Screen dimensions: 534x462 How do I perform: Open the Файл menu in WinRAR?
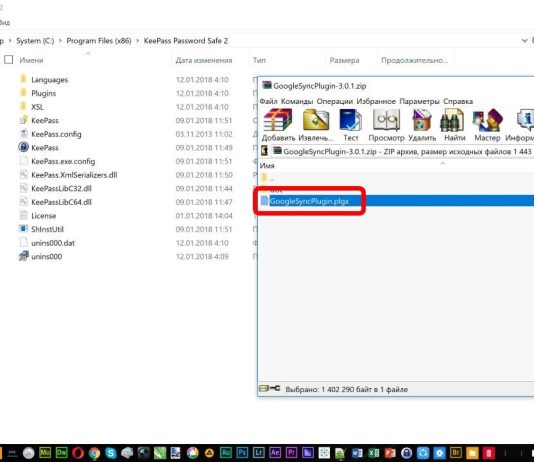(268, 101)
